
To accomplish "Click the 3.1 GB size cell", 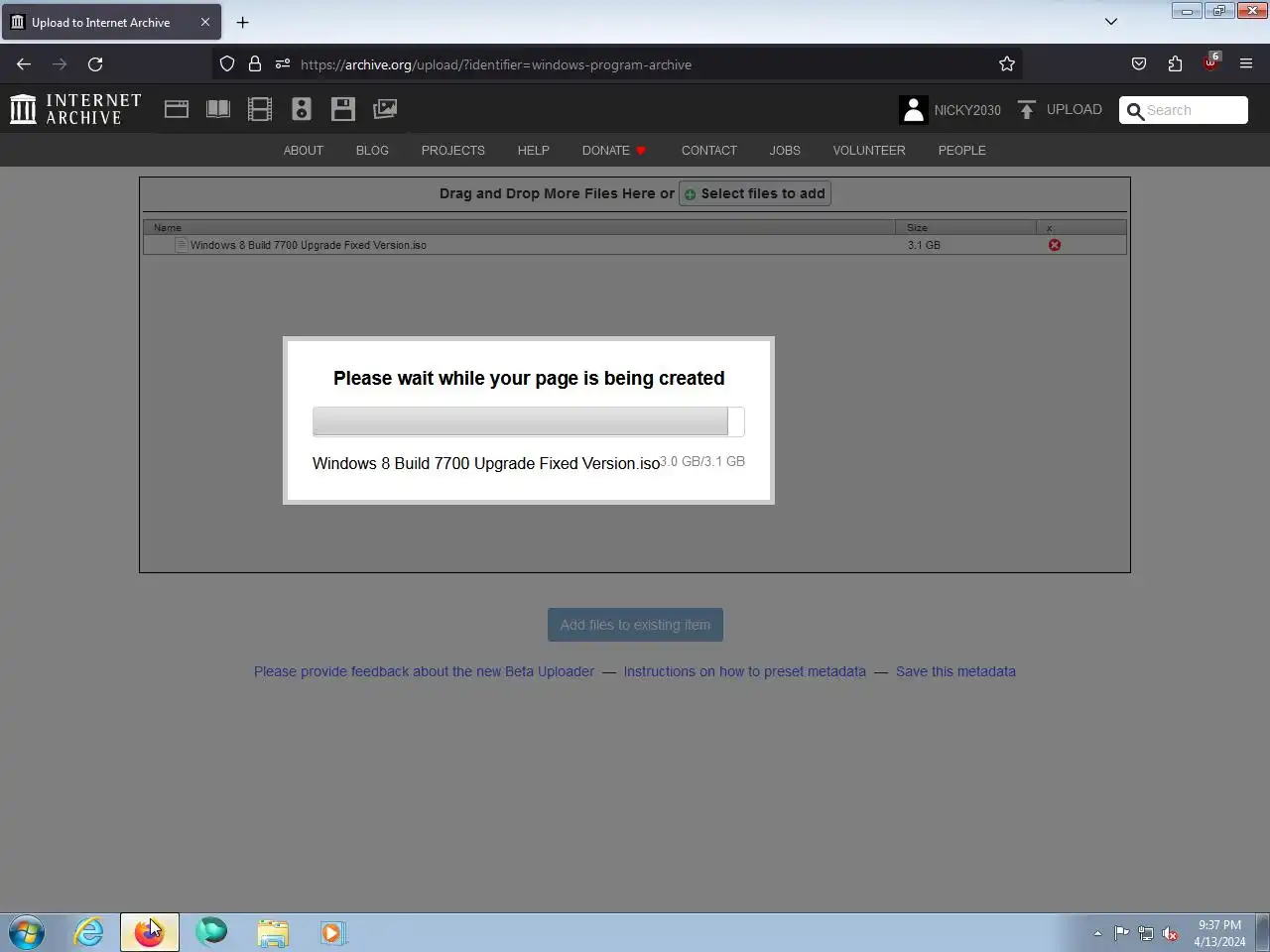I will coord(924,245).
